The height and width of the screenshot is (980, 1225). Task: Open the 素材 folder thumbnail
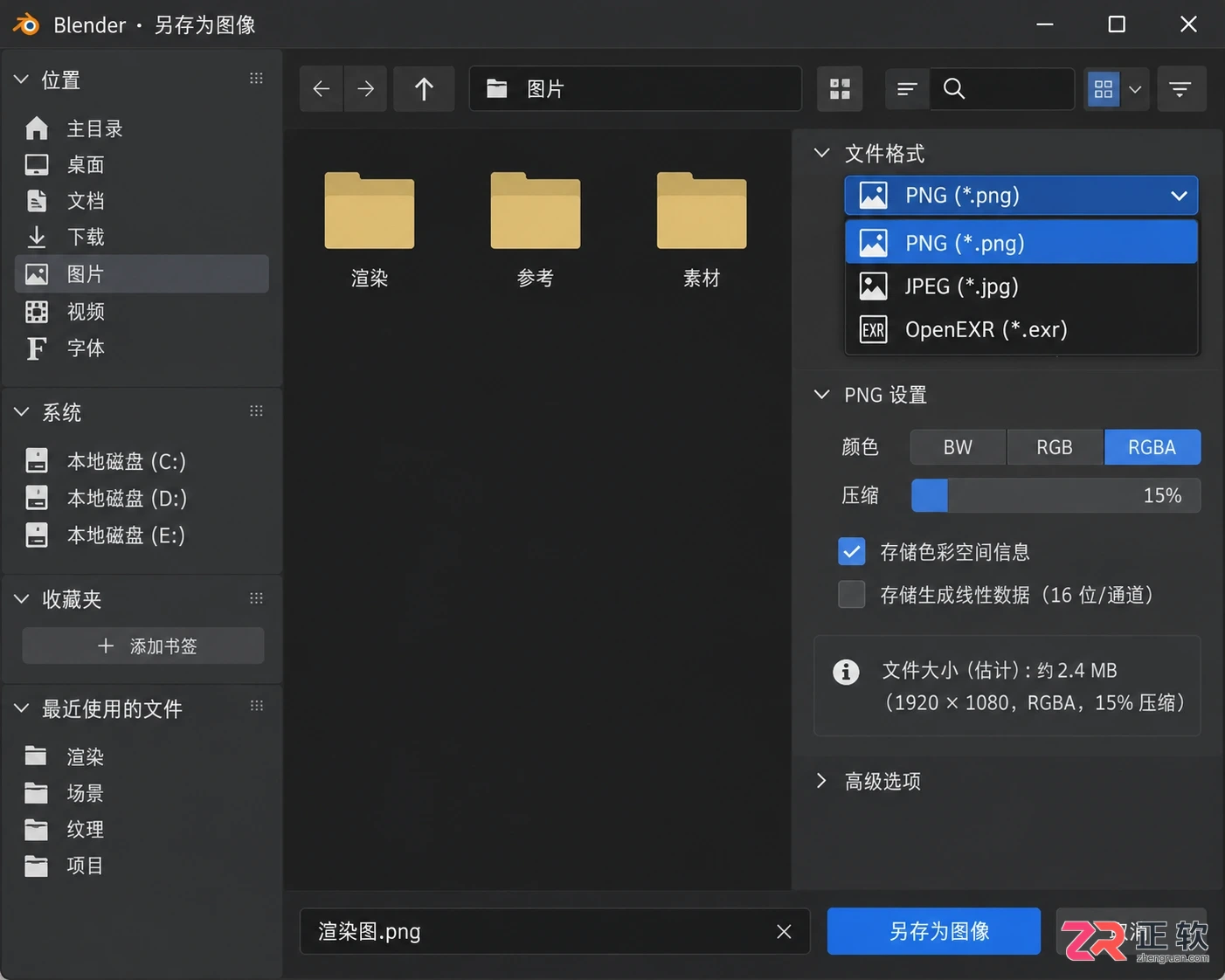[x=702, y=231]
